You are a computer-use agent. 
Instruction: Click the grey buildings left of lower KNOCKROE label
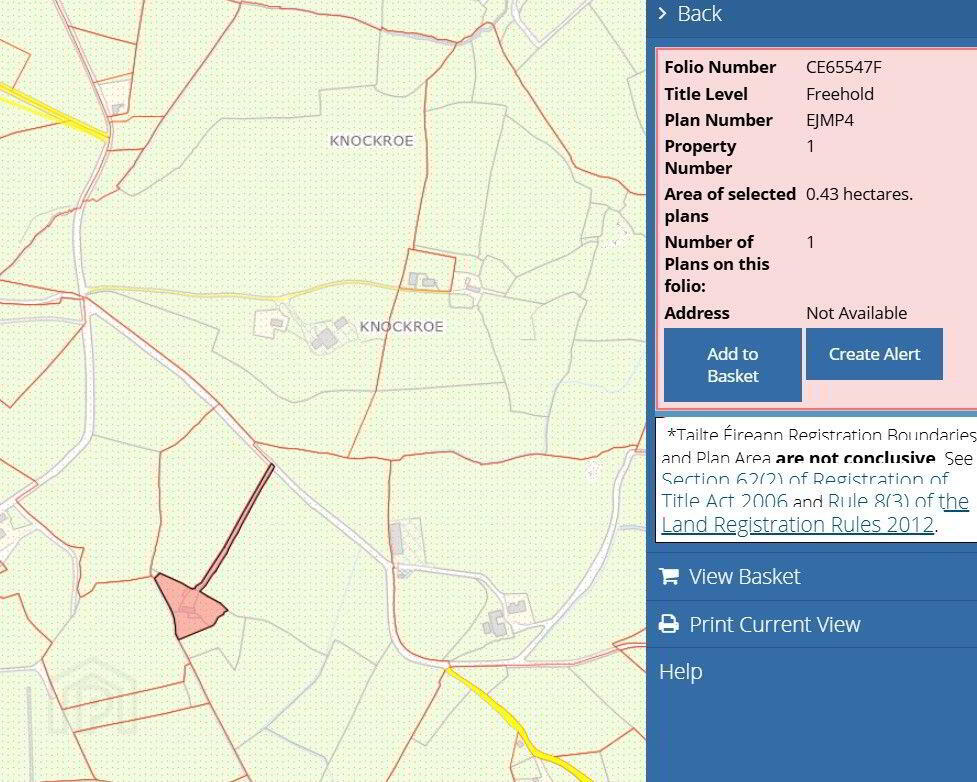point(329,335)
